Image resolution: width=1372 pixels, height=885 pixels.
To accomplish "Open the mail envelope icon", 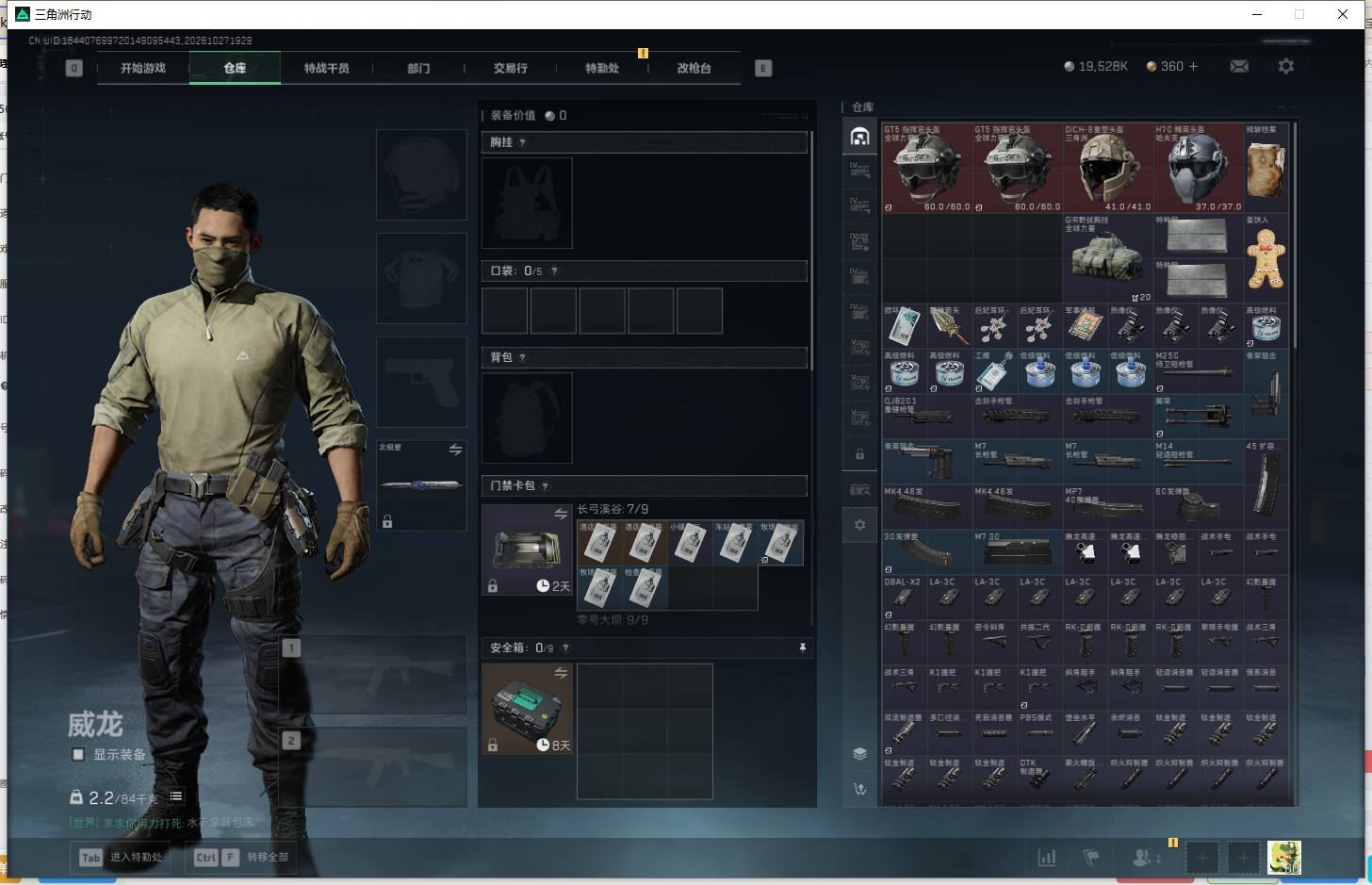I will [1239, 66].
